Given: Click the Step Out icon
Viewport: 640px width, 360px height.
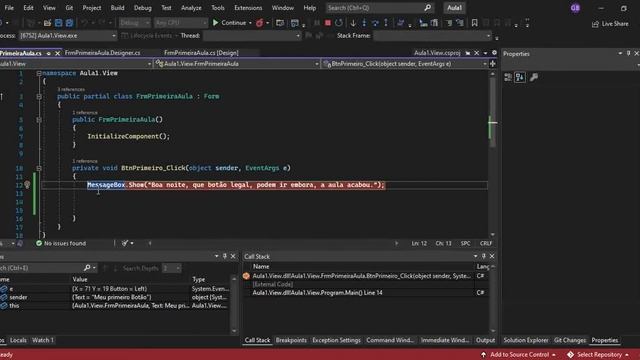Looking at the screenshot, I should [386, 23].
